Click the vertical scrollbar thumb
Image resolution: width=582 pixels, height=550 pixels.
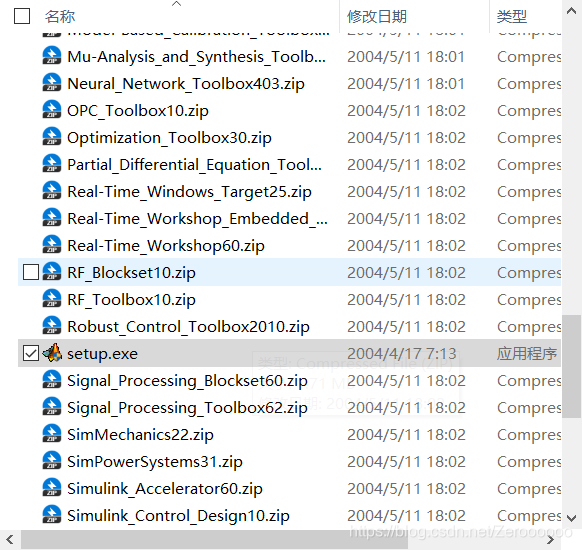pos(572,367)
